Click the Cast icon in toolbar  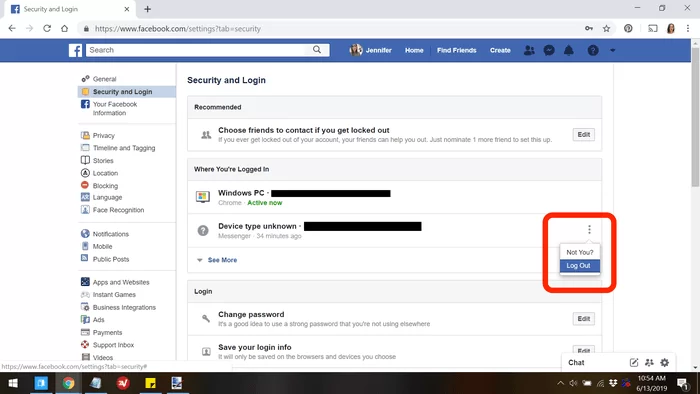click(x=653, y=29)
